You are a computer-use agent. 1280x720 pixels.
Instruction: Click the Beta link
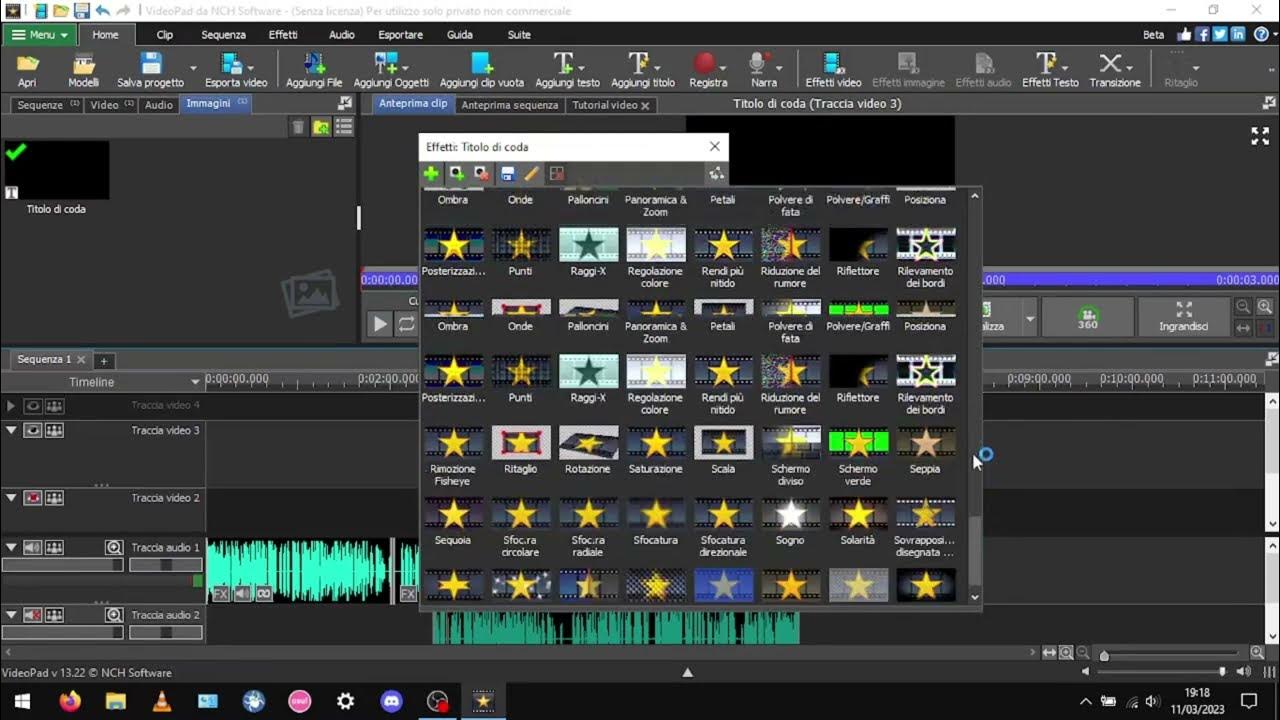click(x=1154, y=34)
